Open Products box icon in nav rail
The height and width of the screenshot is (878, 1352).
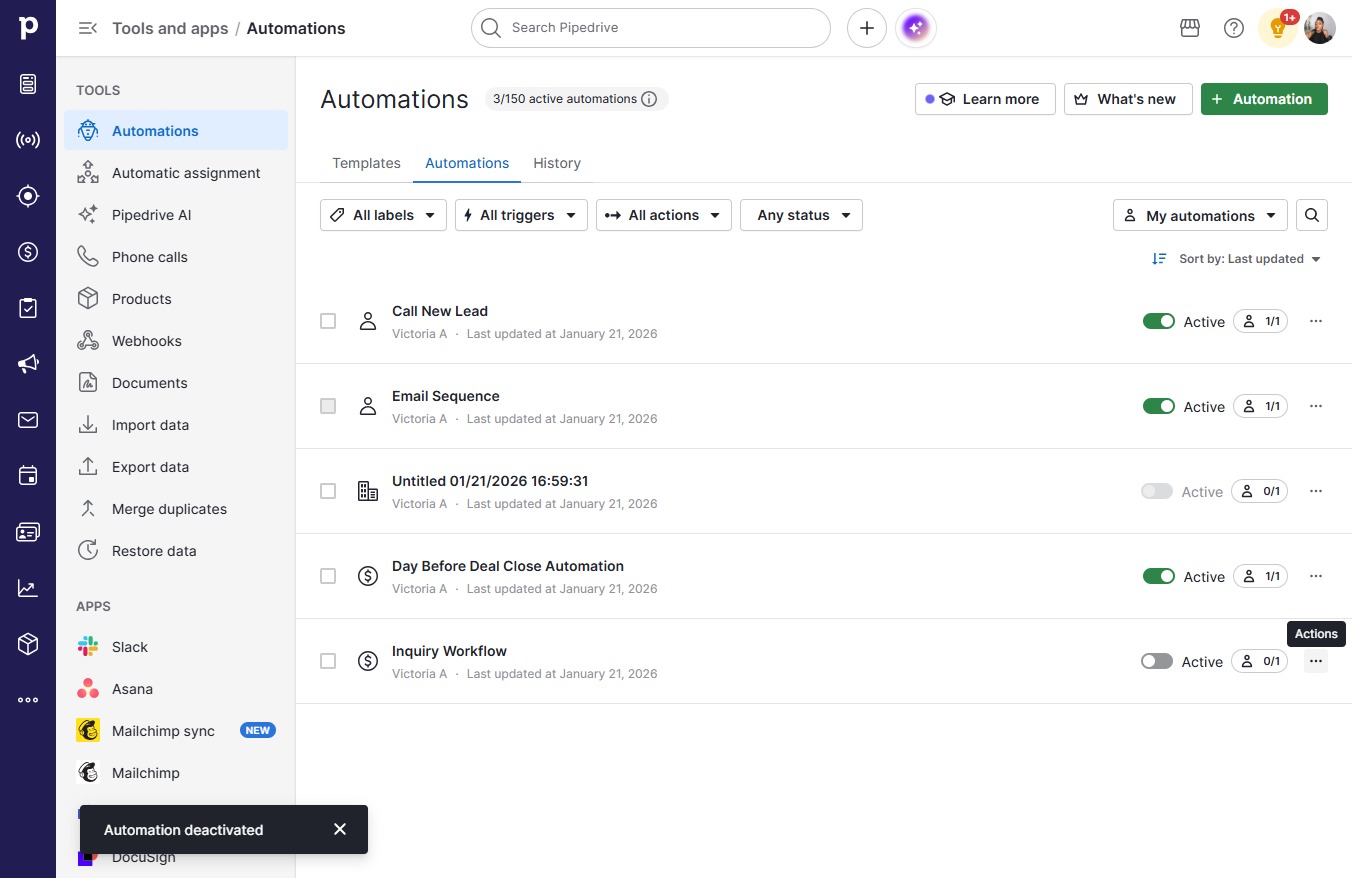tap(28, 644)
